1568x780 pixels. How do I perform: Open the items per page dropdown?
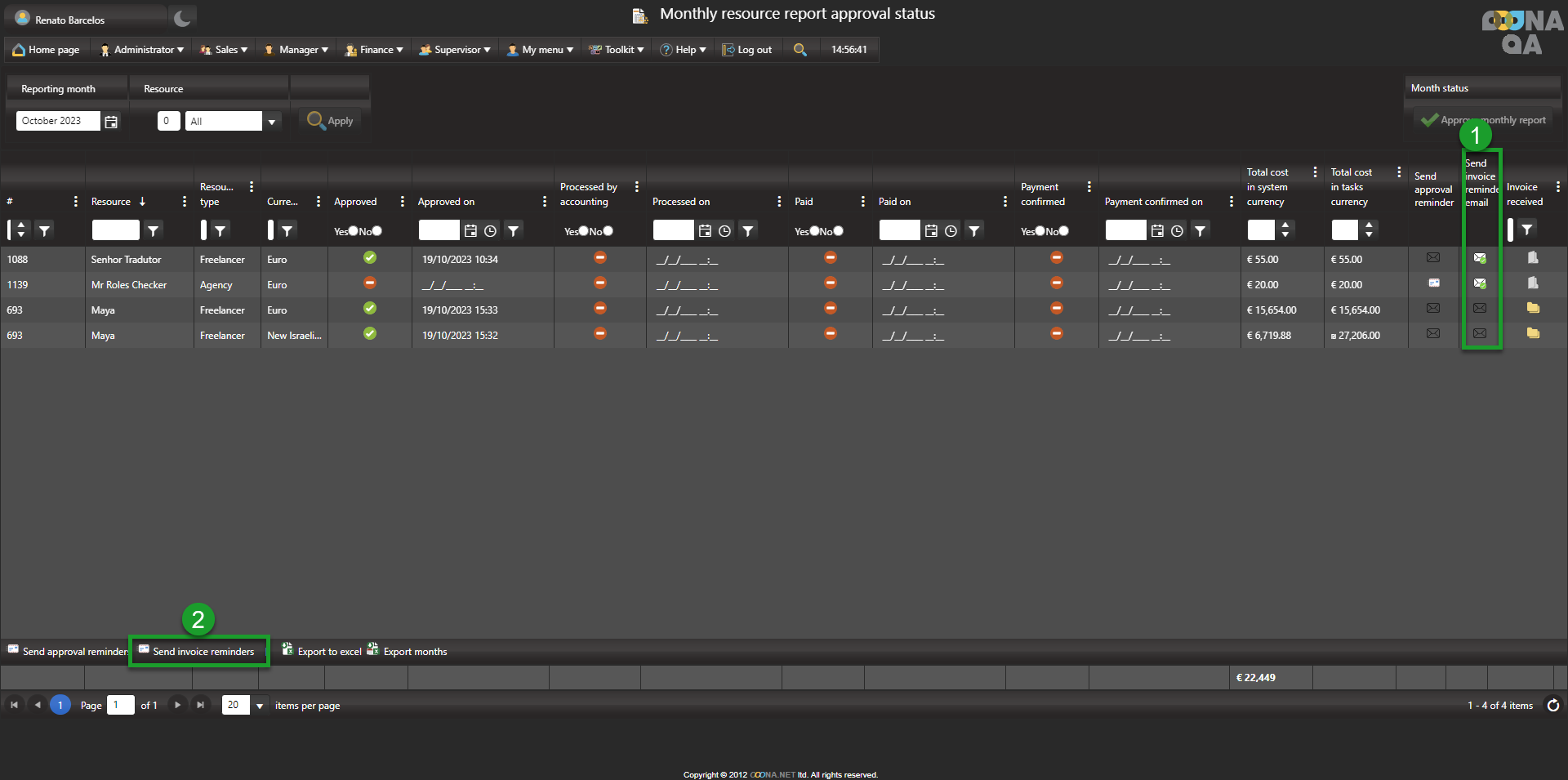[260, 706]
